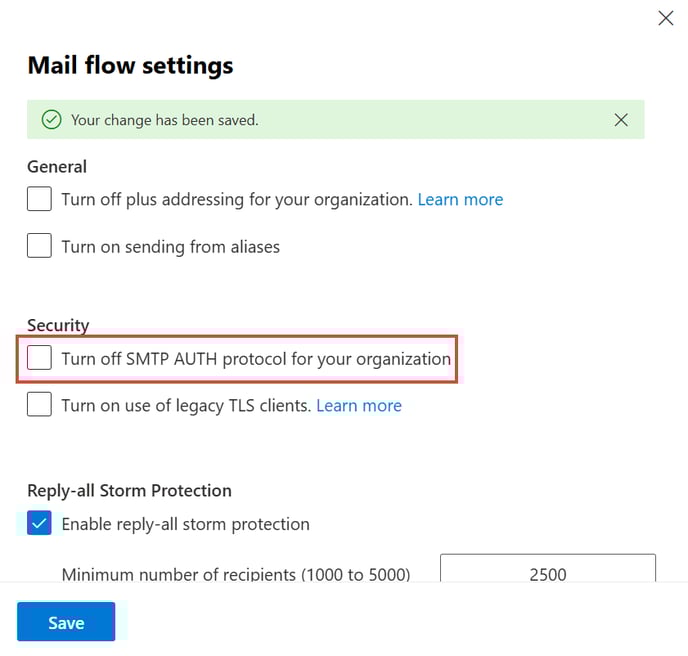Click the Mail flow settings heading
The width and height of the screenshot is (688, 656).
(x=130, y=66)
